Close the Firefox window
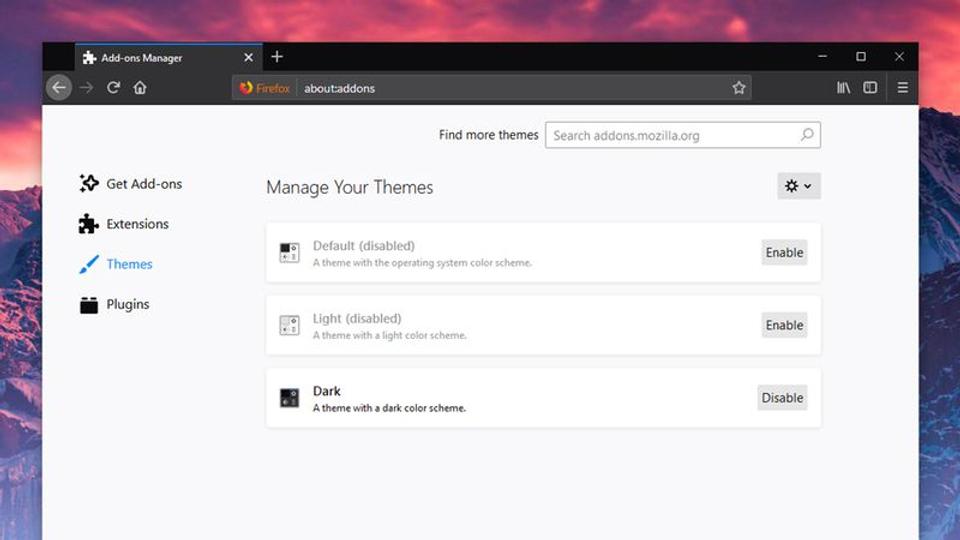 (899, 56)
